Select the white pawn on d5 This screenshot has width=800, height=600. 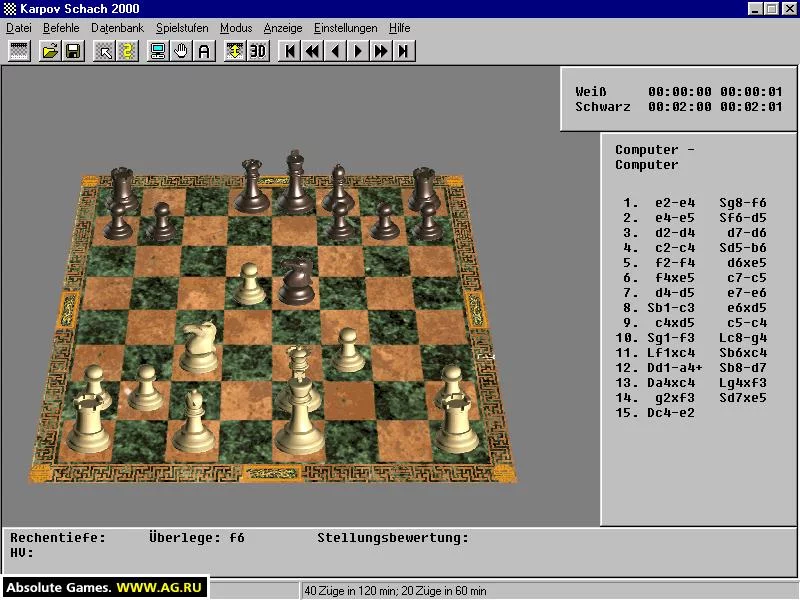coord(249,285)
